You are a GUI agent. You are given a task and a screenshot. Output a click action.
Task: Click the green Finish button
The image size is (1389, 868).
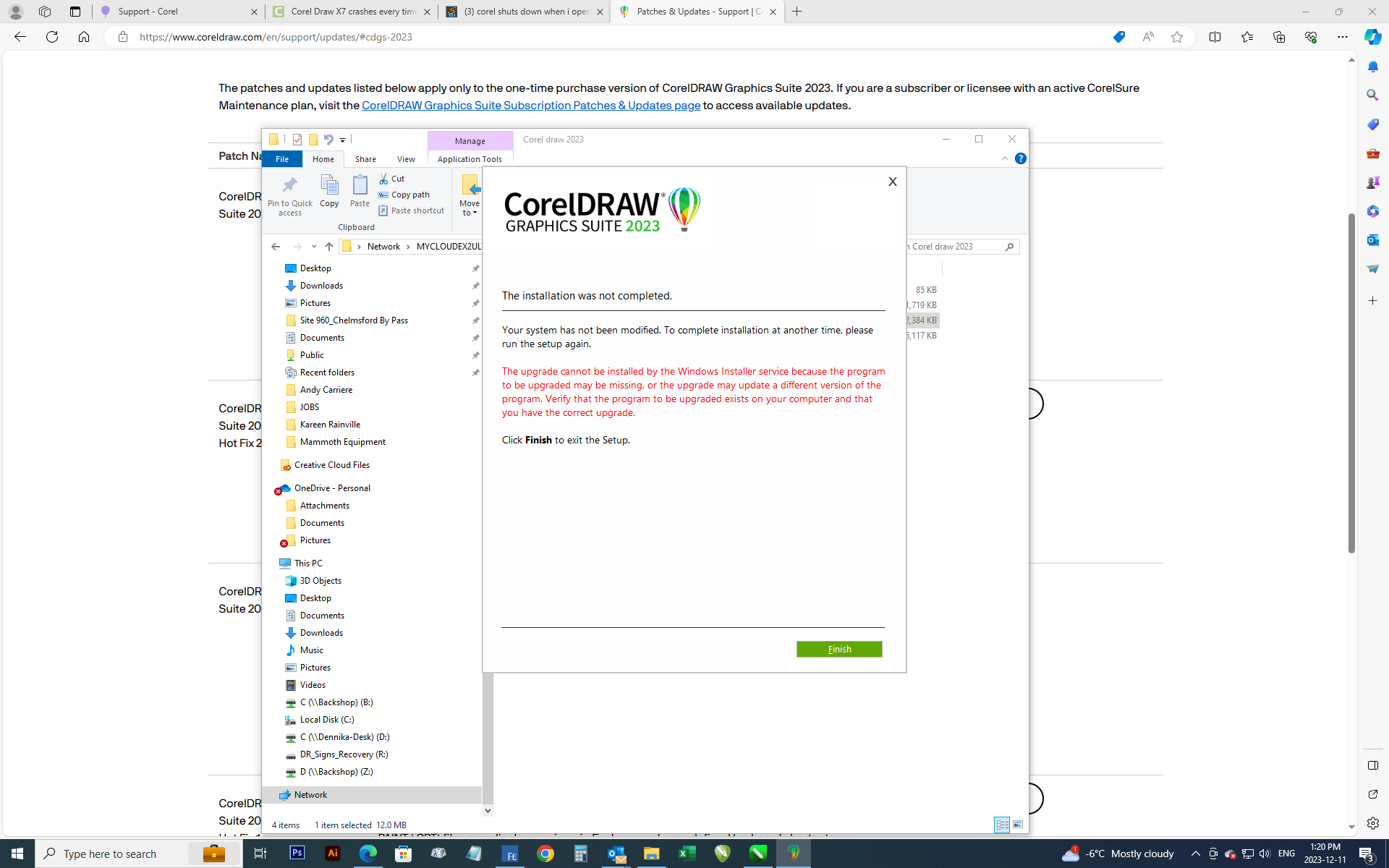[839, 649]
